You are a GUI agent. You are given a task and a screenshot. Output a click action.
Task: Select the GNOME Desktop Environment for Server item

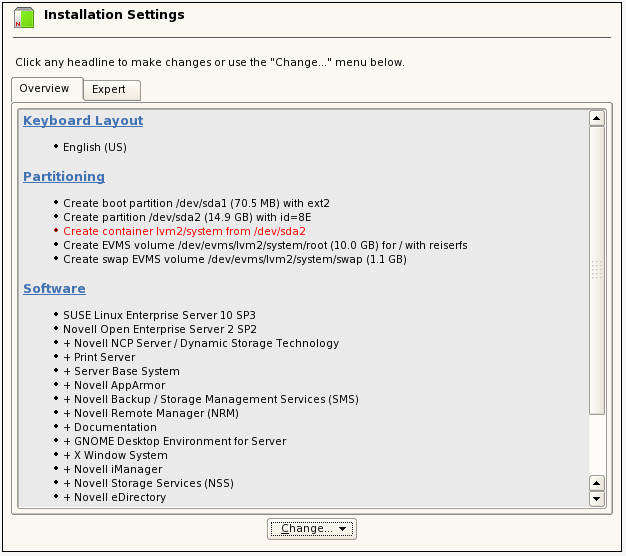174,441
